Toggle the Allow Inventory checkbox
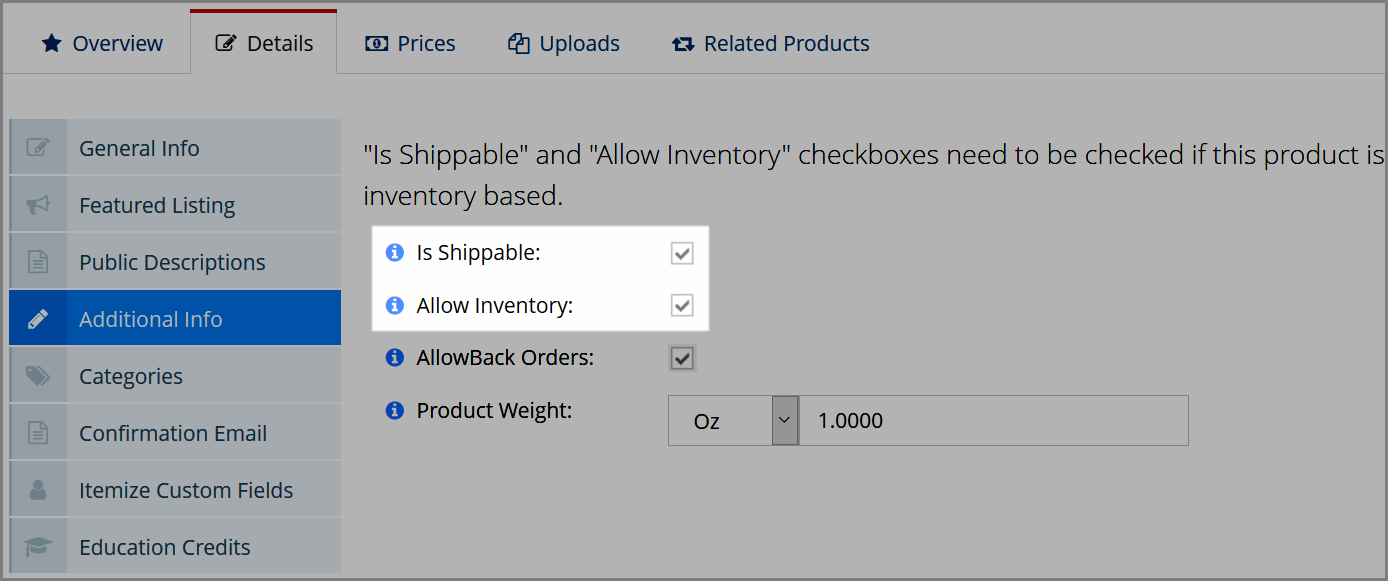Screen dimensions: 1388x581 point(682,305)
